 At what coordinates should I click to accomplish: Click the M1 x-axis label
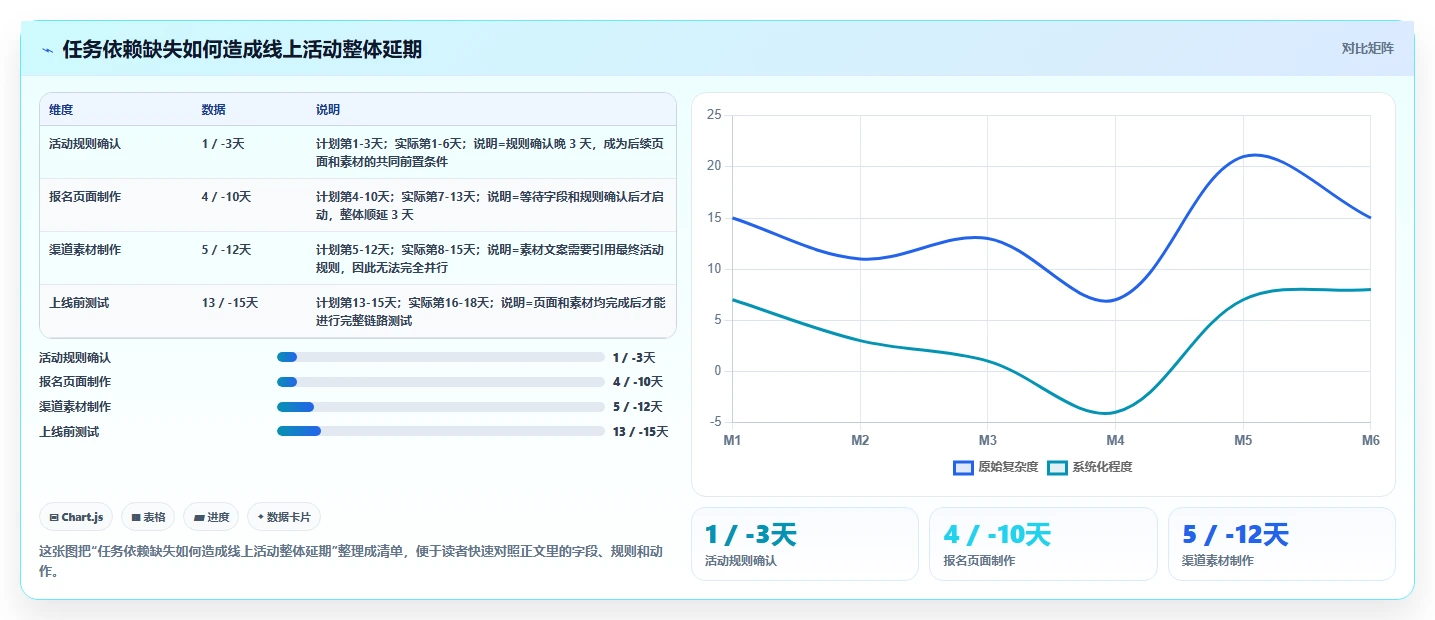[733, 440]
